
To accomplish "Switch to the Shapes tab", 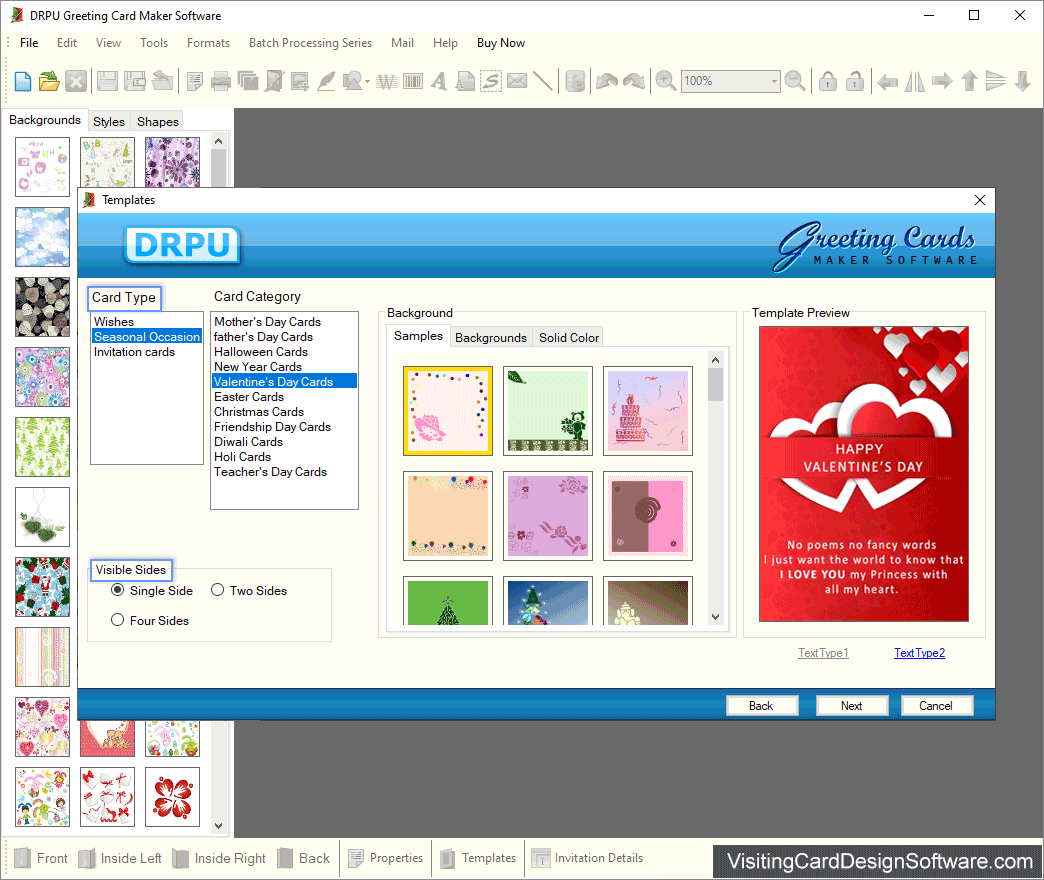I will point(158,121).
